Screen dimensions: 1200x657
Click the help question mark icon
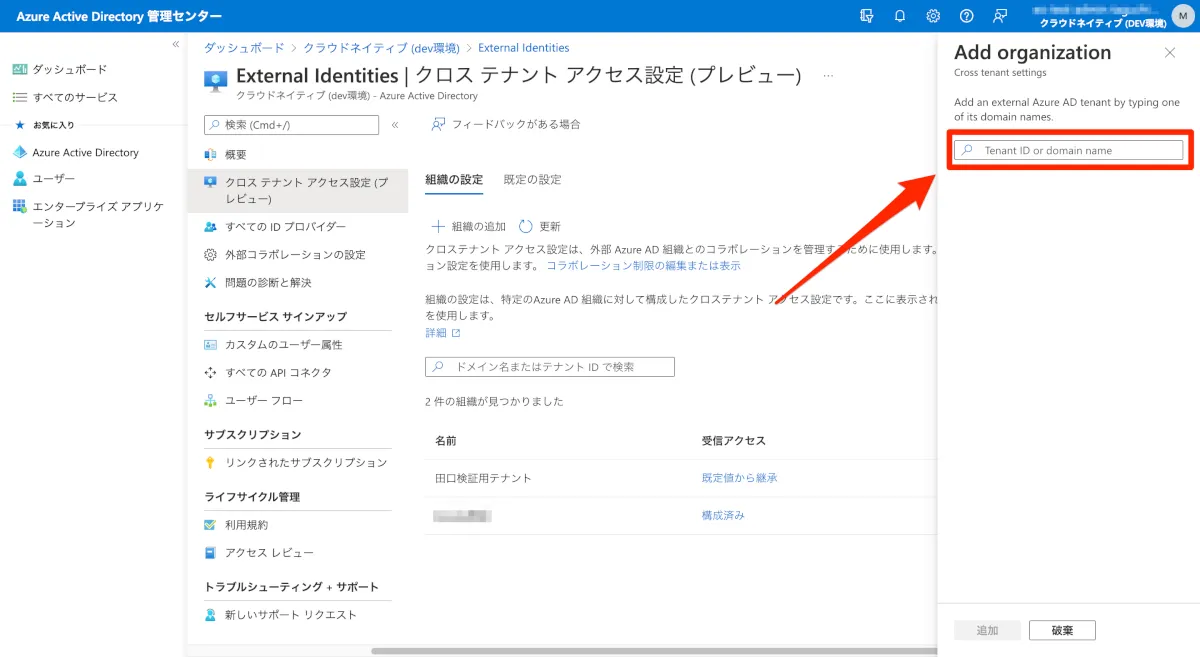tap(966, 16)
